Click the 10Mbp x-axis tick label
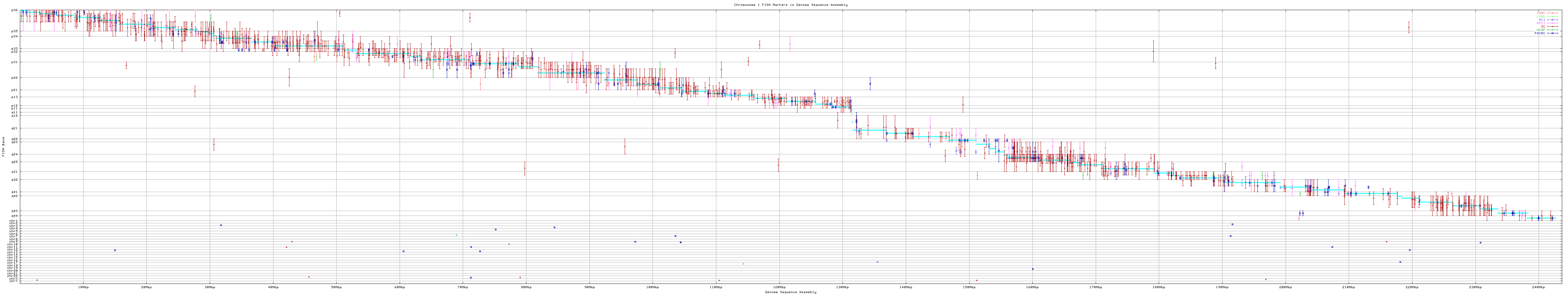The width and height of the screenshot is (1568, 294). point(83,287)
